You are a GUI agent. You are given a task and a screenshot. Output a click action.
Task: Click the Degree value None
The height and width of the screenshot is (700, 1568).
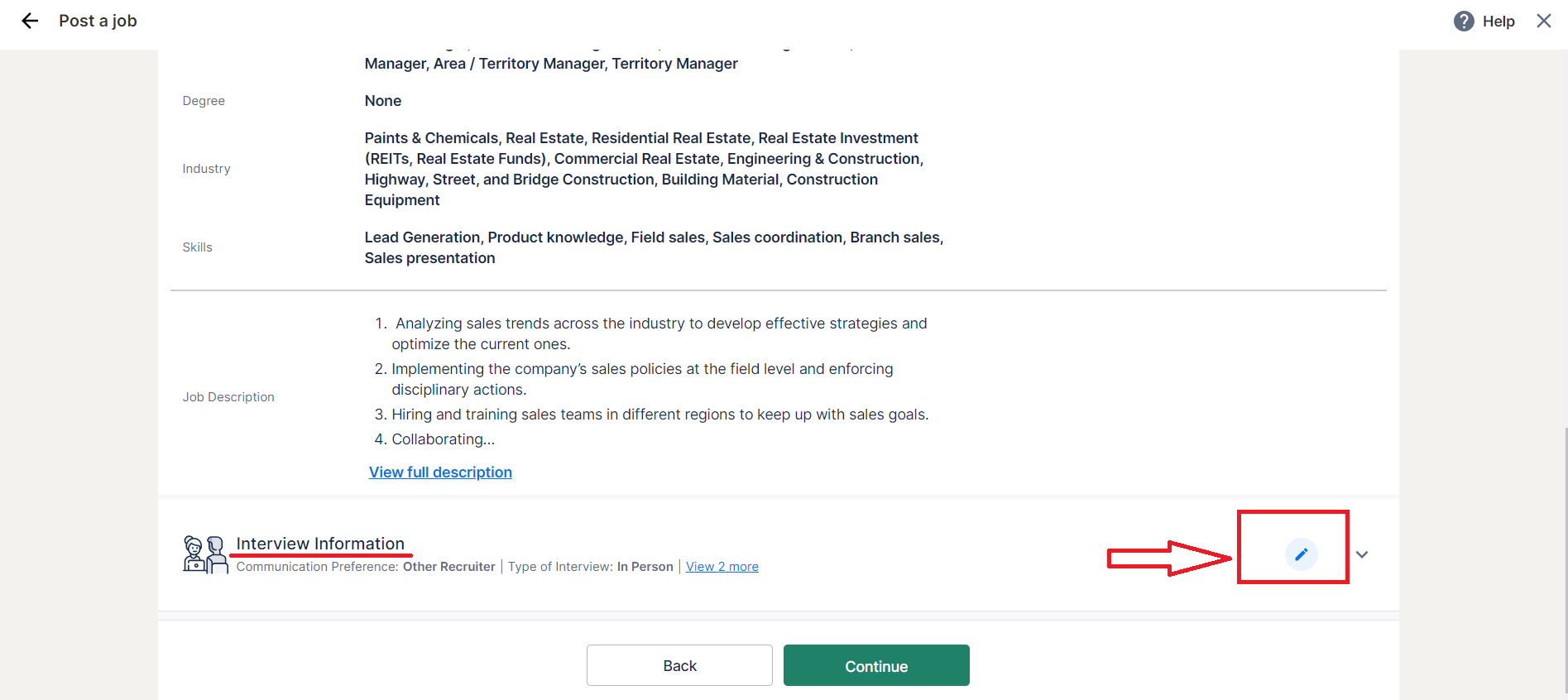pyautogui.click(x=383, y=101)
